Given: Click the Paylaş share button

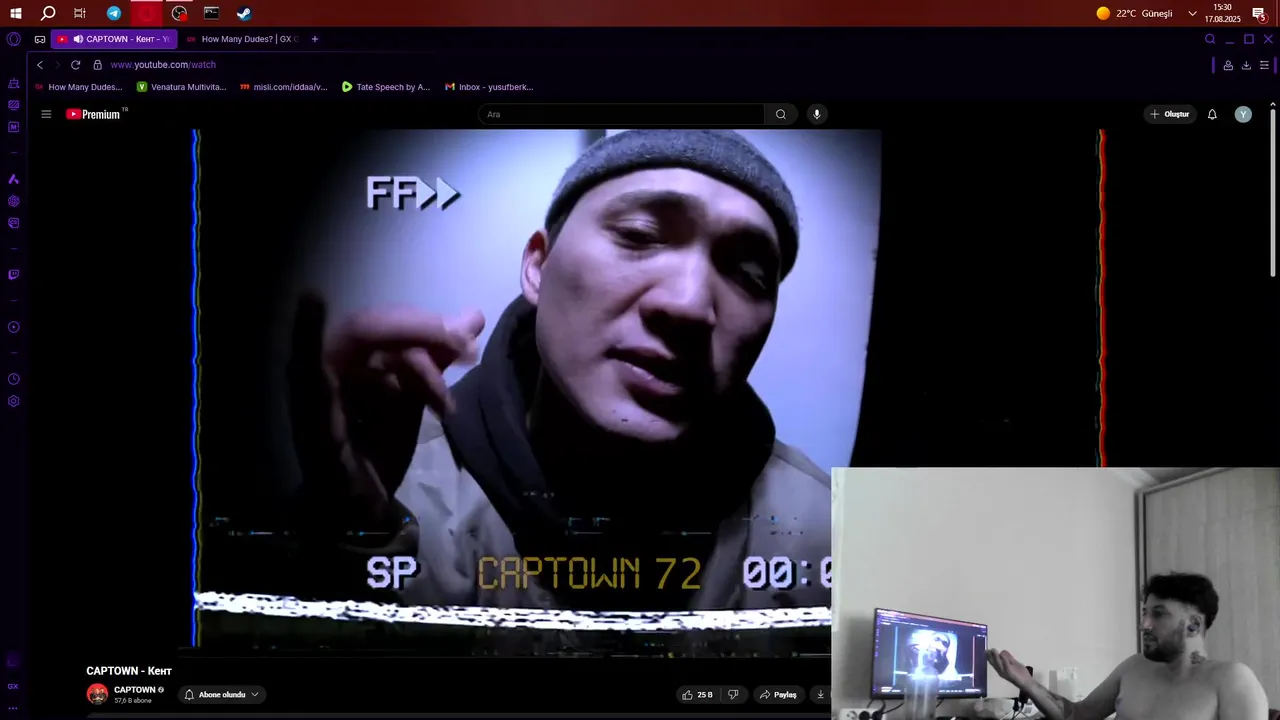Looking at the screenshot, I should (x=778, y=694).
